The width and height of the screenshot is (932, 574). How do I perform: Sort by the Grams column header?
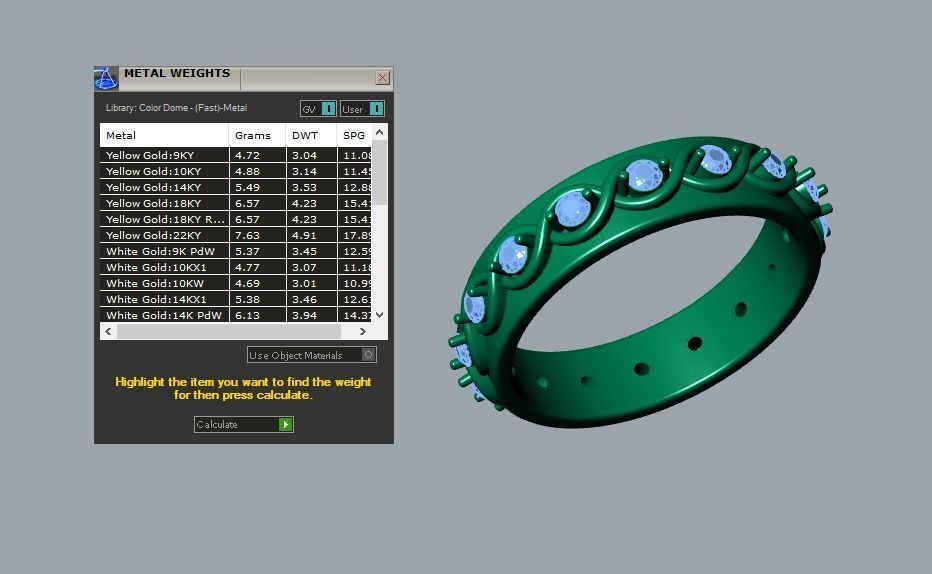point(257,135)
